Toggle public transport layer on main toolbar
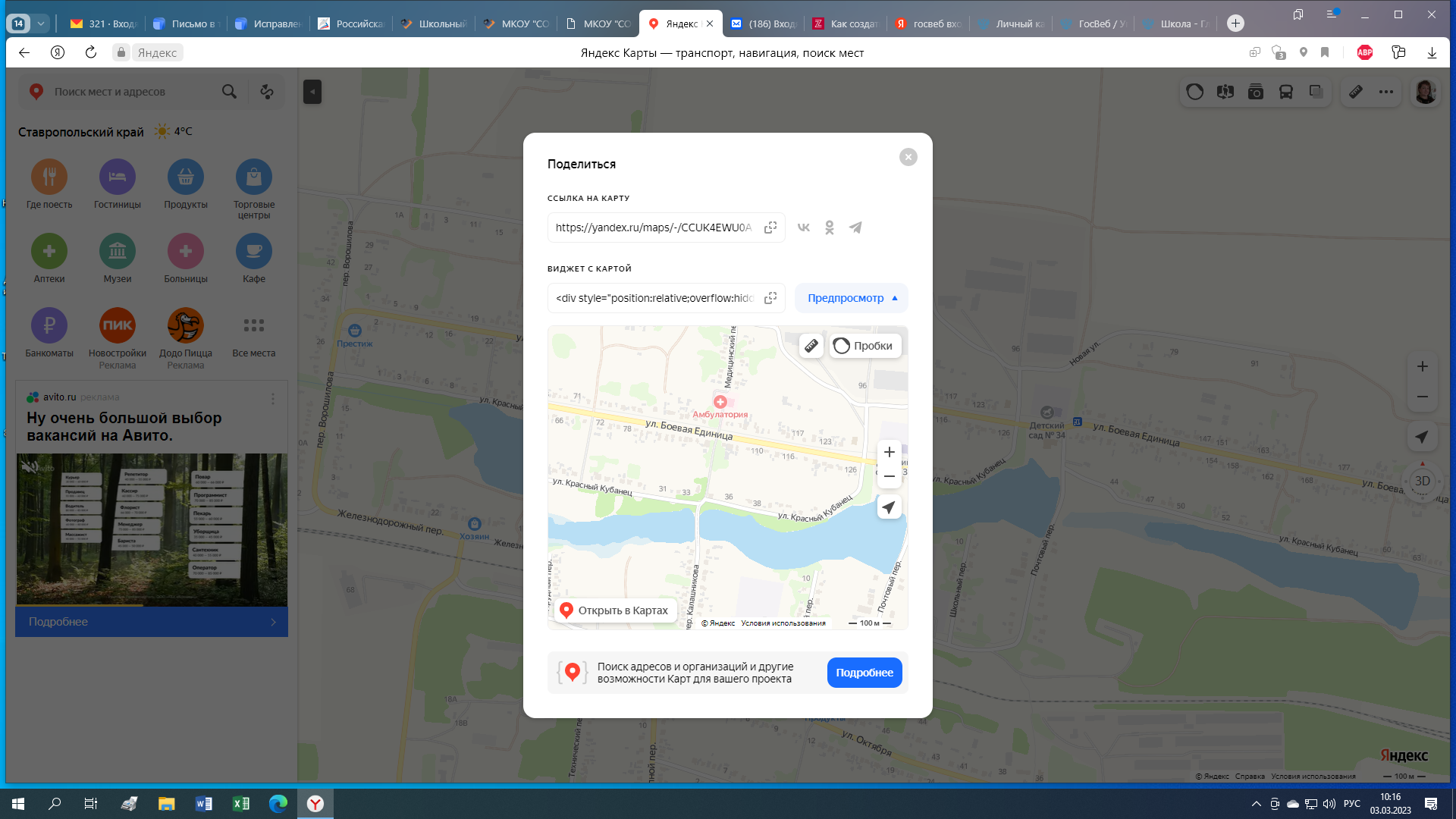Image resolution: width=1456 pixels, height=819 pixels. (1286, 92)
